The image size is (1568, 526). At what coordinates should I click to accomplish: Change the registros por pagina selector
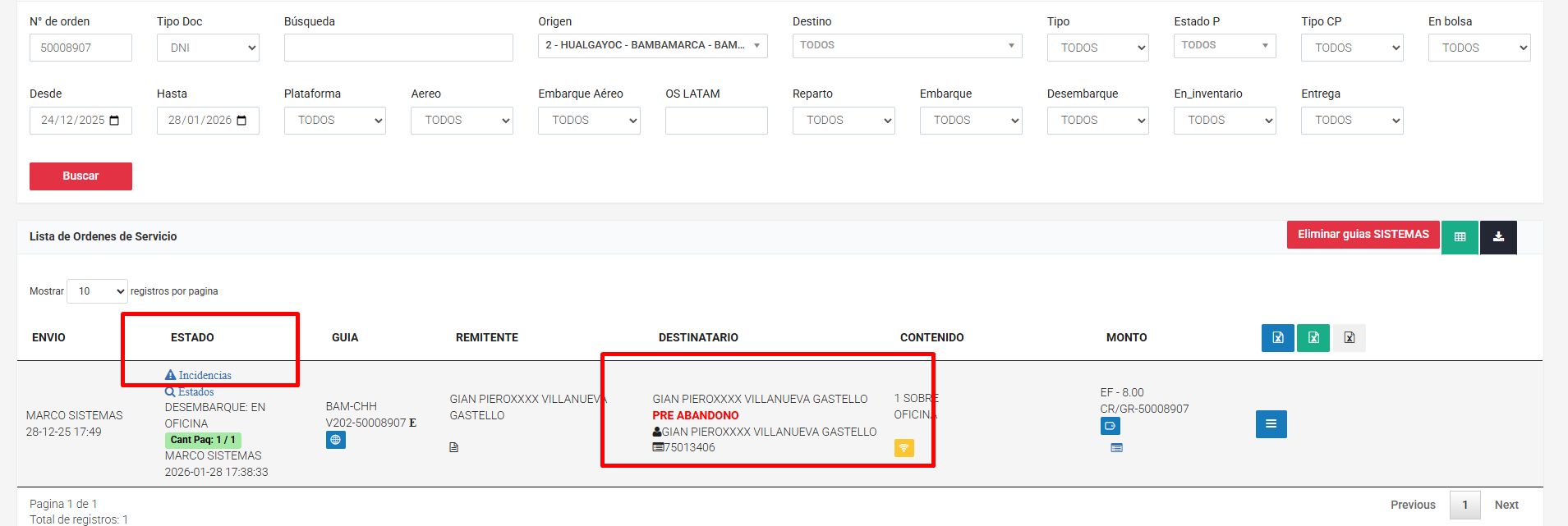click(97, 291)
